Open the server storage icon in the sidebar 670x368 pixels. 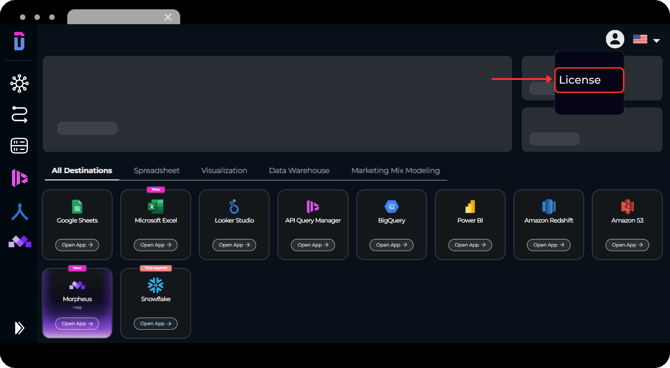coord(19,146)
